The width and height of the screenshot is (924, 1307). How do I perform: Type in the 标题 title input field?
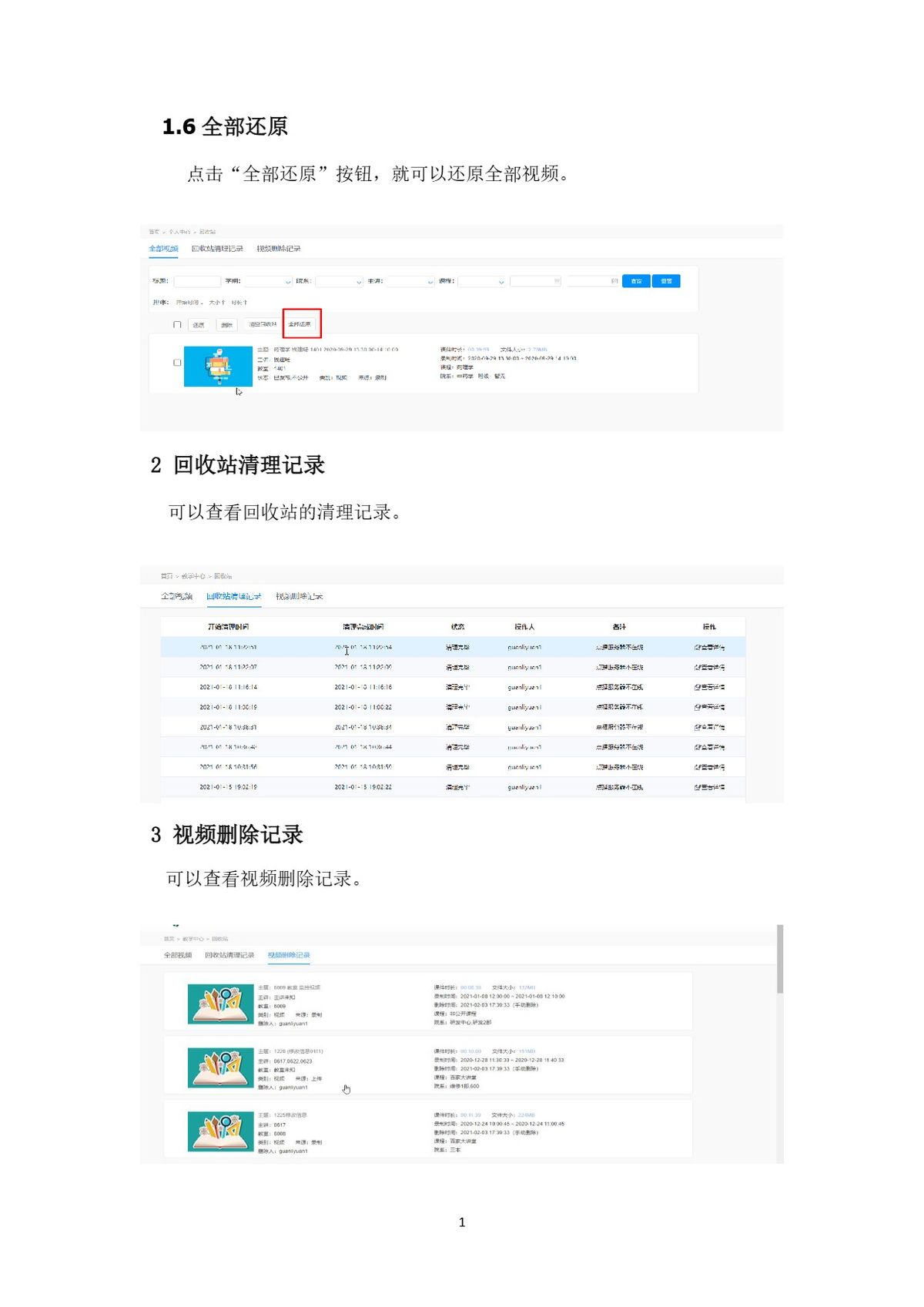pyautogui.click(x=197, y=282)
